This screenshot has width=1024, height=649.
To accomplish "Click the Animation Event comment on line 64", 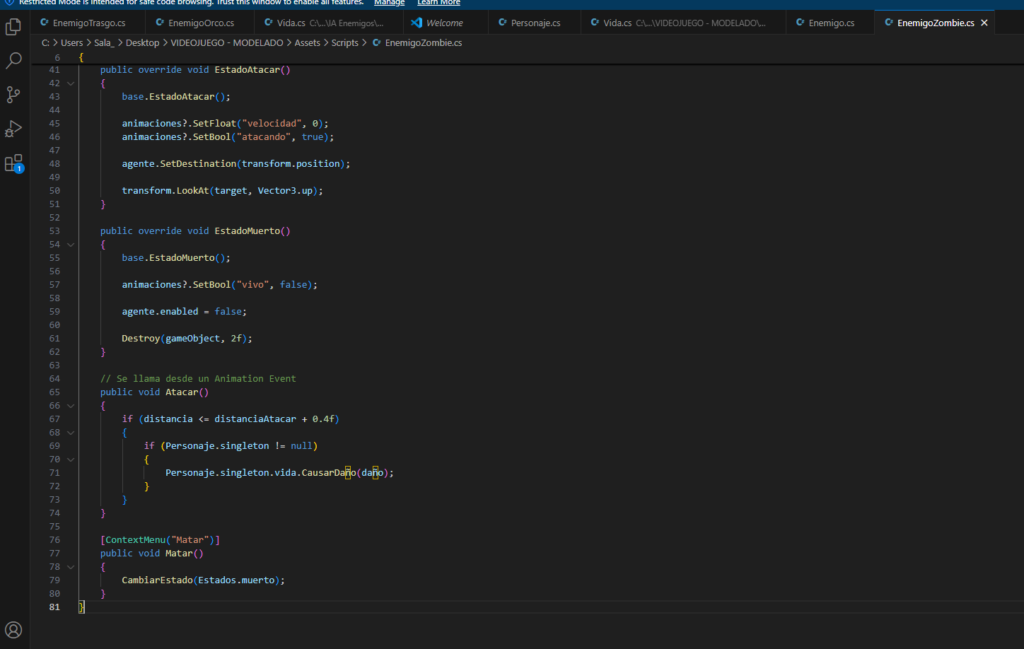I will click(x=198, y=379).
